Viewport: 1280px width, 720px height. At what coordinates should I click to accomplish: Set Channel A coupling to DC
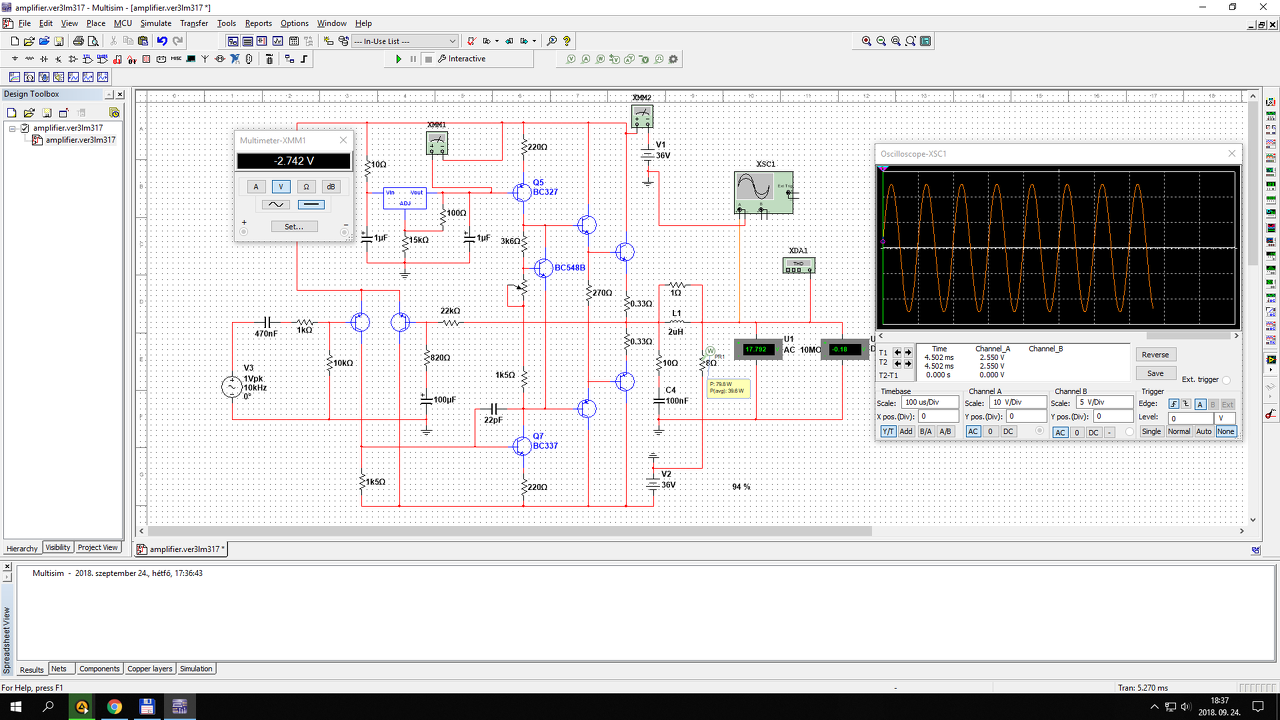coord(1008,432)
